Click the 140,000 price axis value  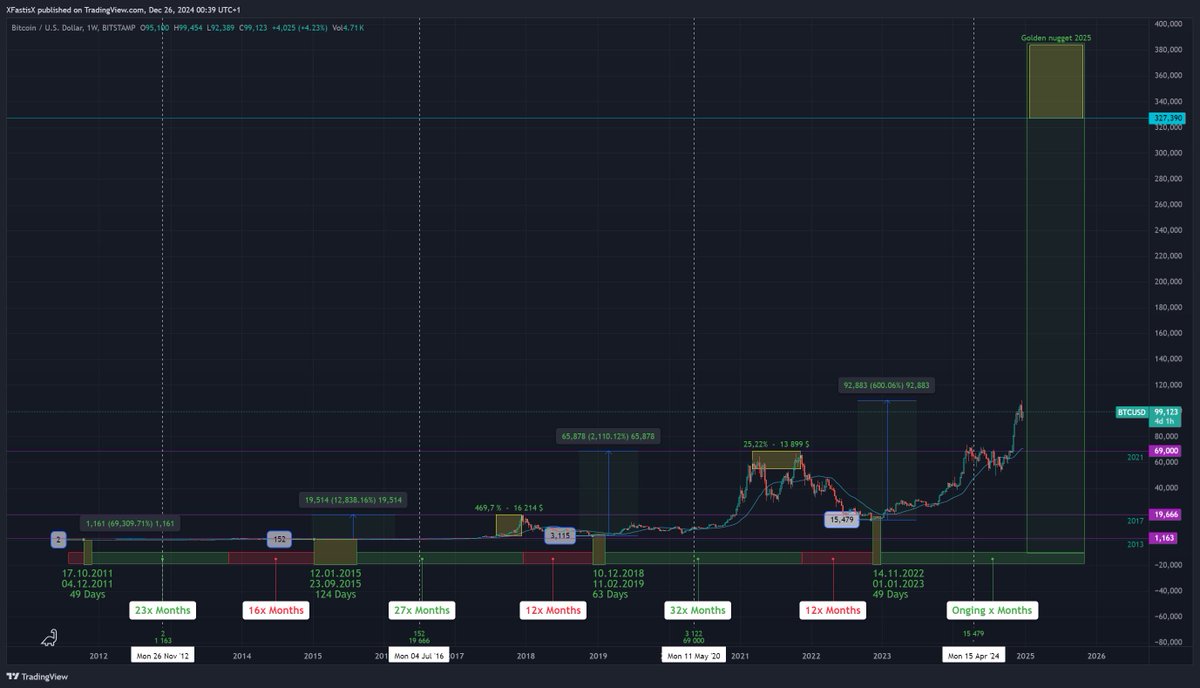point(1169,359)
